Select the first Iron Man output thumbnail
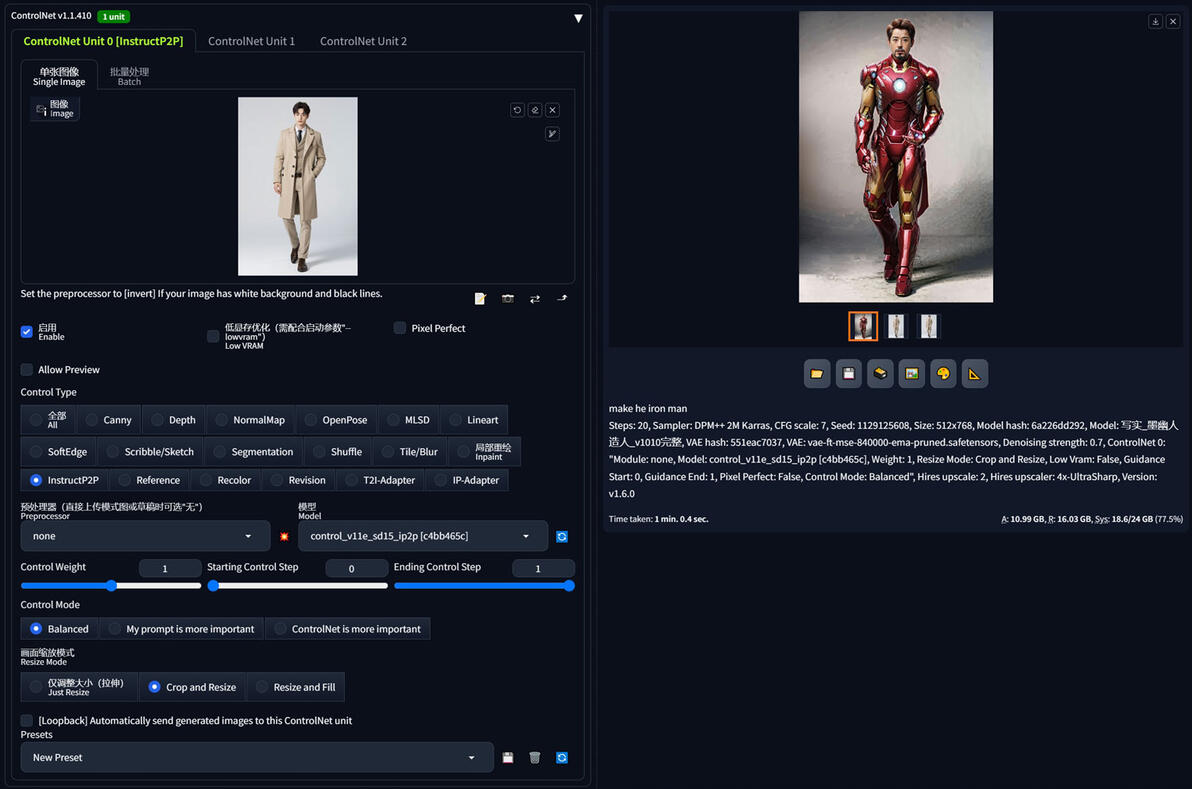The width and height of the screenshot is (1192, 789). [x=863, y=326]
